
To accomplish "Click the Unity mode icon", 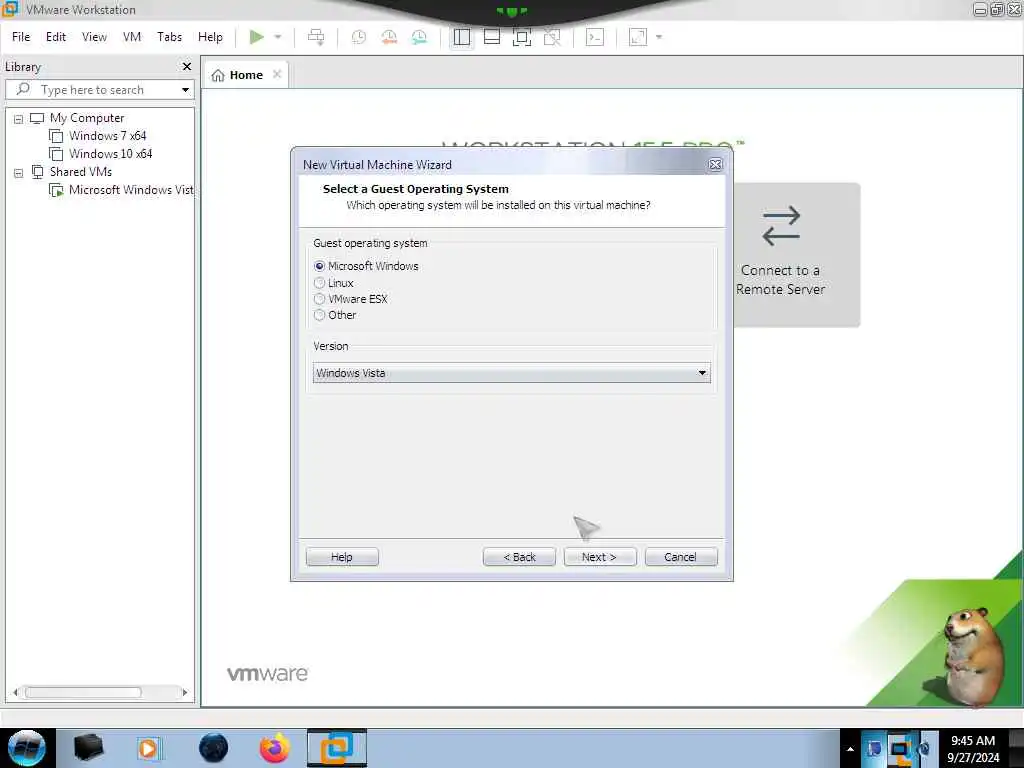I will tap(552, 37).
